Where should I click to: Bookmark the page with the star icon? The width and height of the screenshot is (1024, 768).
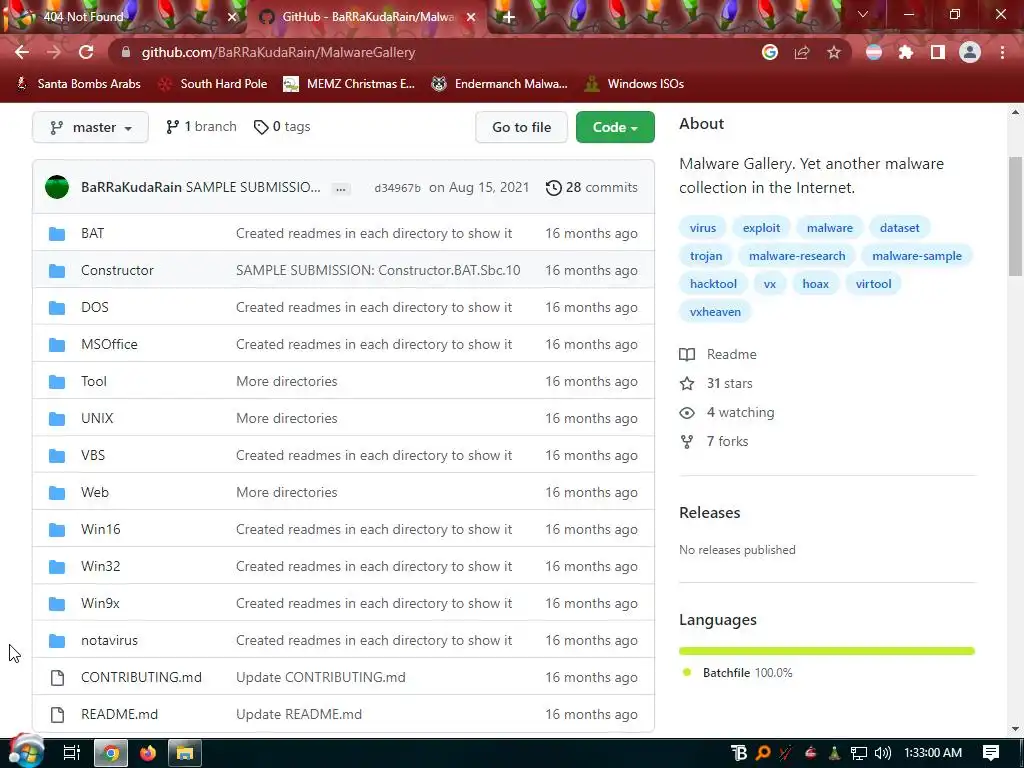pyautogui.click(x=834, y=52)
